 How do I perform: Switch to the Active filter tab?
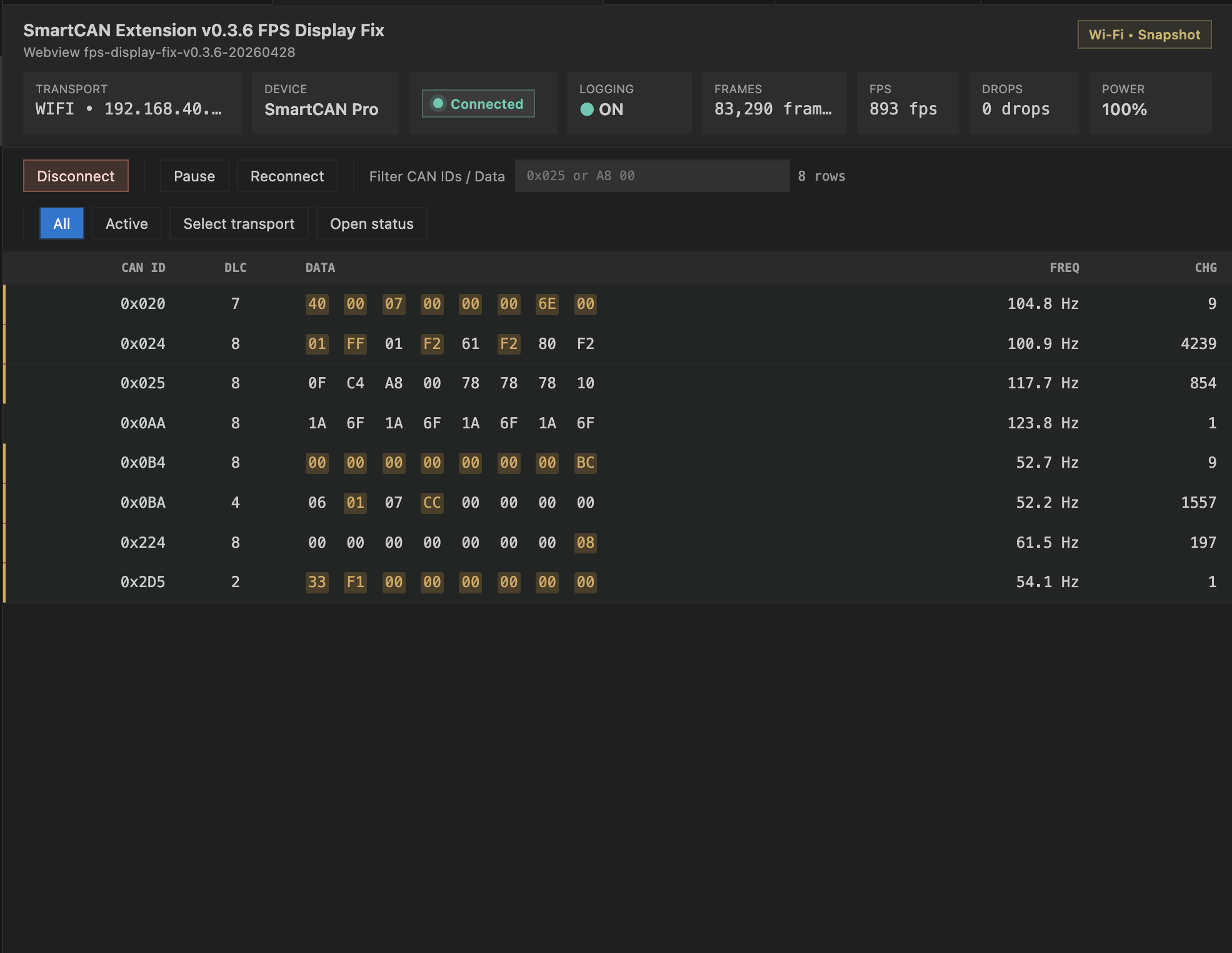126,223
